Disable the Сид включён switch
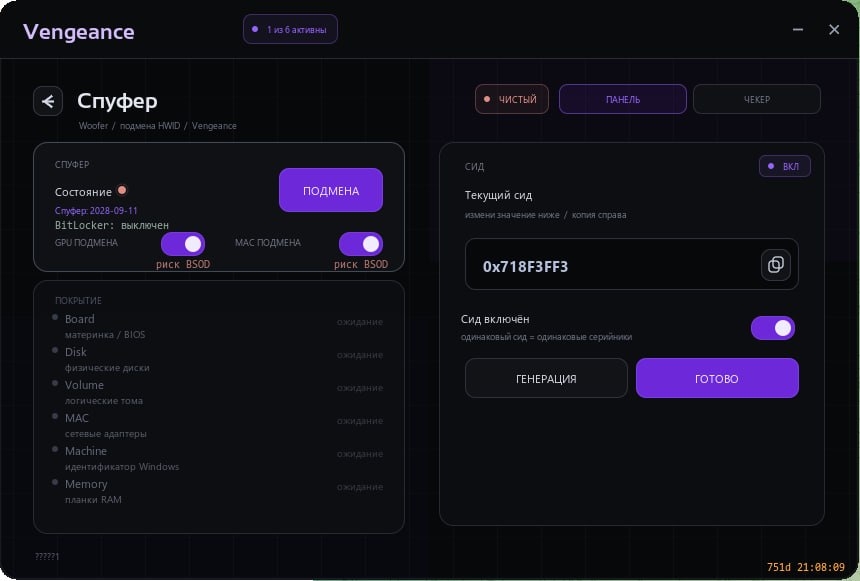The image size is (860, 581). (x=773, y=328)
